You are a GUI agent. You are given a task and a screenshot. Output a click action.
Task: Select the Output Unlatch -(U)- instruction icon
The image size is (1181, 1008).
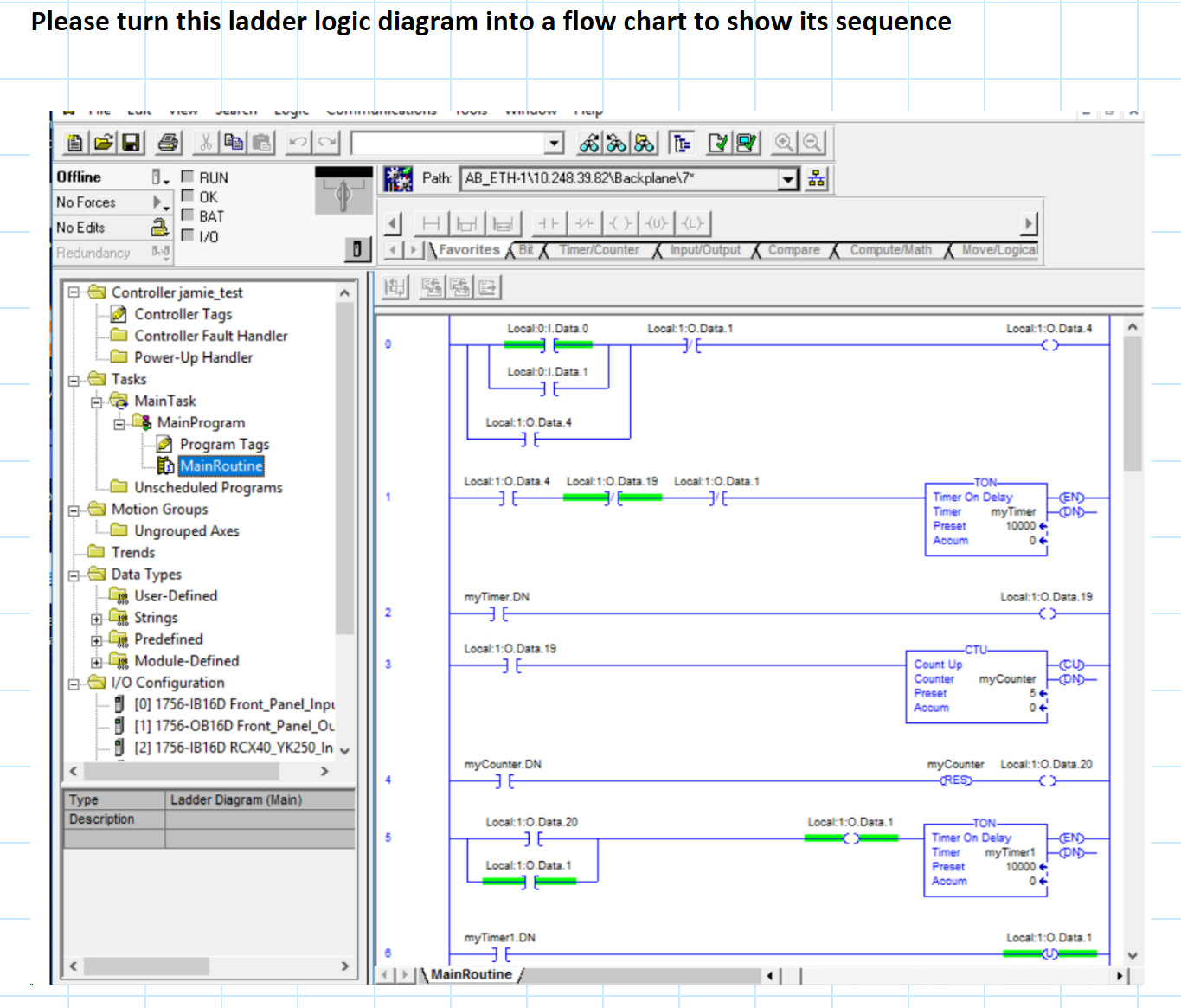pos(656,223)
